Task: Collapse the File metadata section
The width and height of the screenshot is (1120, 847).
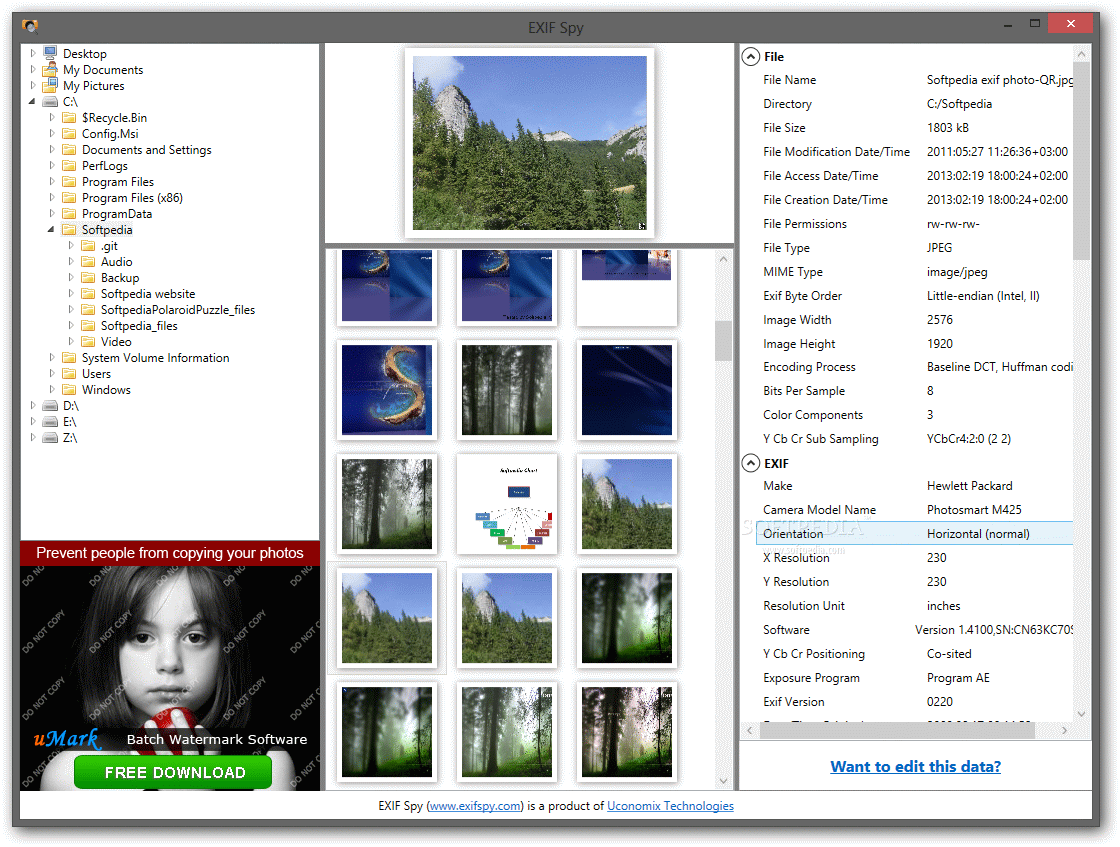Action: pyautogui.click(x=751, y=56)
